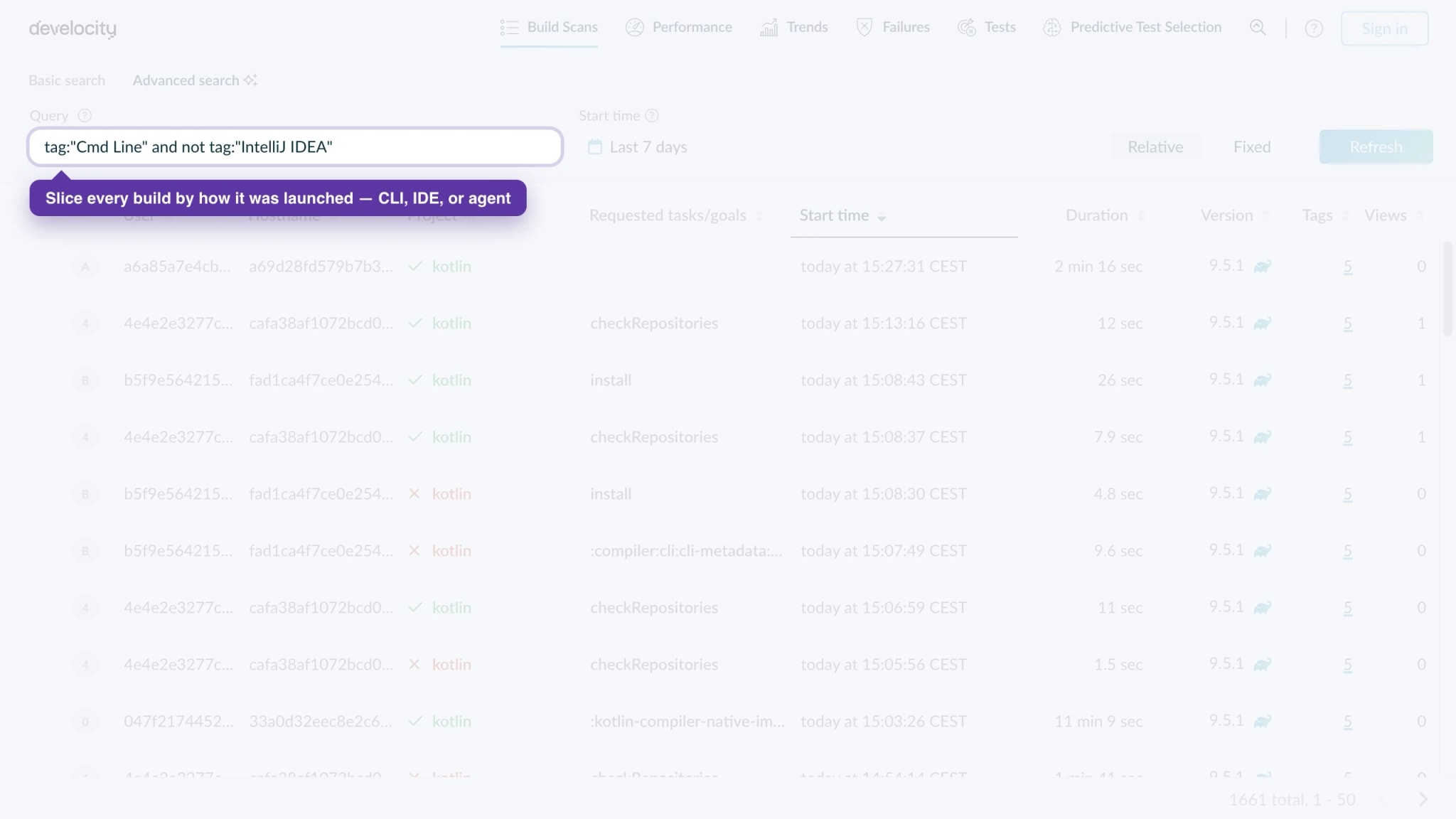The height and width of the screenshot is (819, 1456).
Task: Click Gradle icon for 15:08:37 build
Action: point(1262,437)
